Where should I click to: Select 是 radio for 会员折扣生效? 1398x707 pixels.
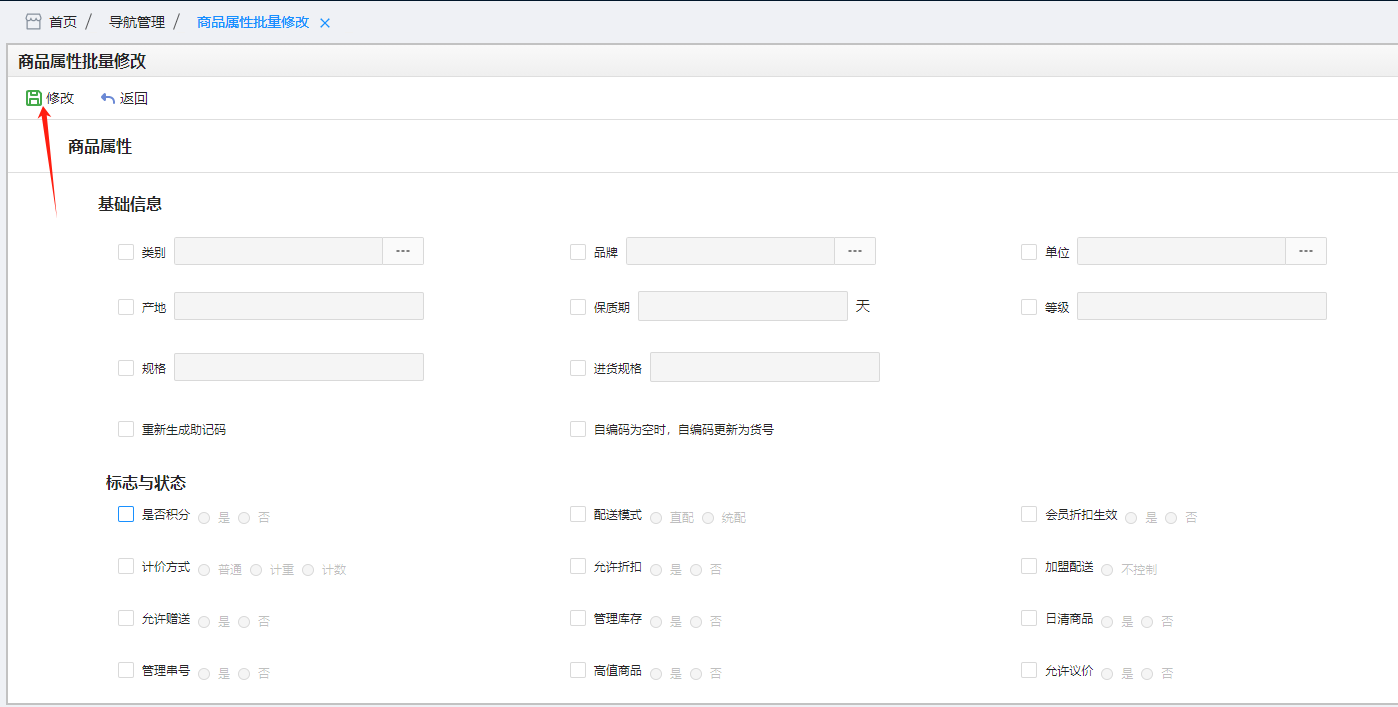(1131, 518)
